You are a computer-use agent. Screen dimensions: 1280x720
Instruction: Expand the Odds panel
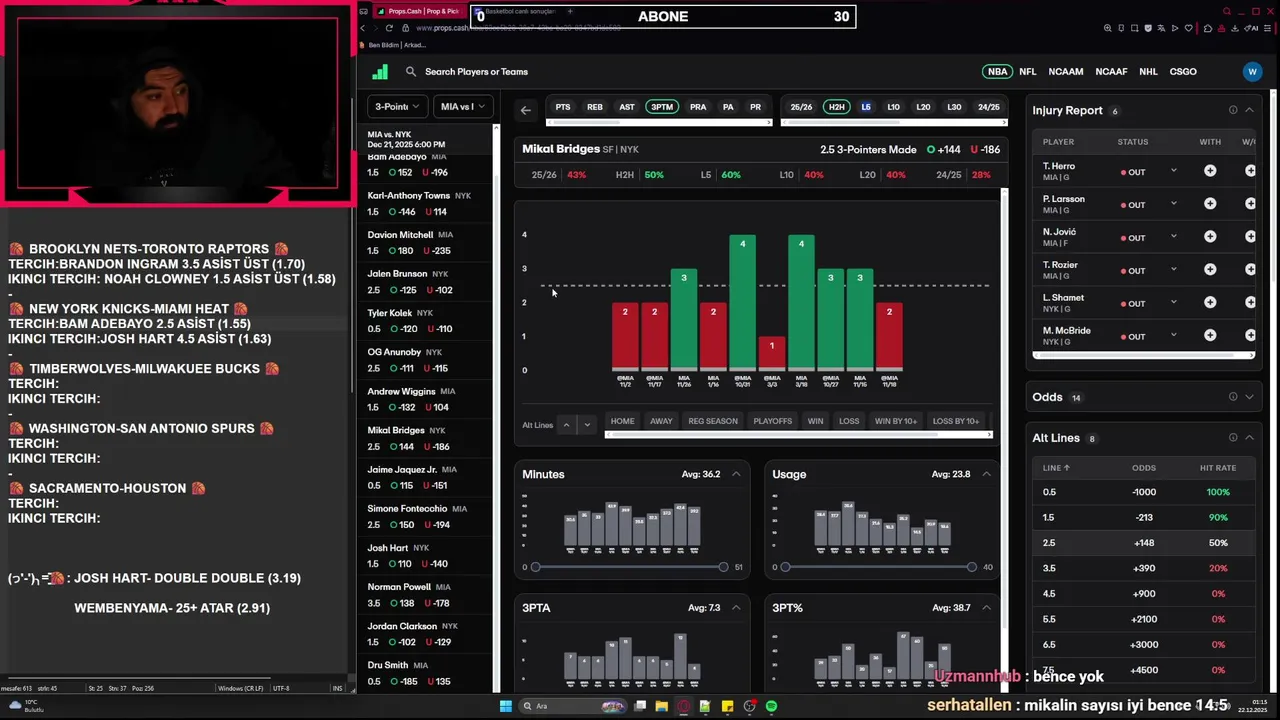click(x=1249, y=397)
